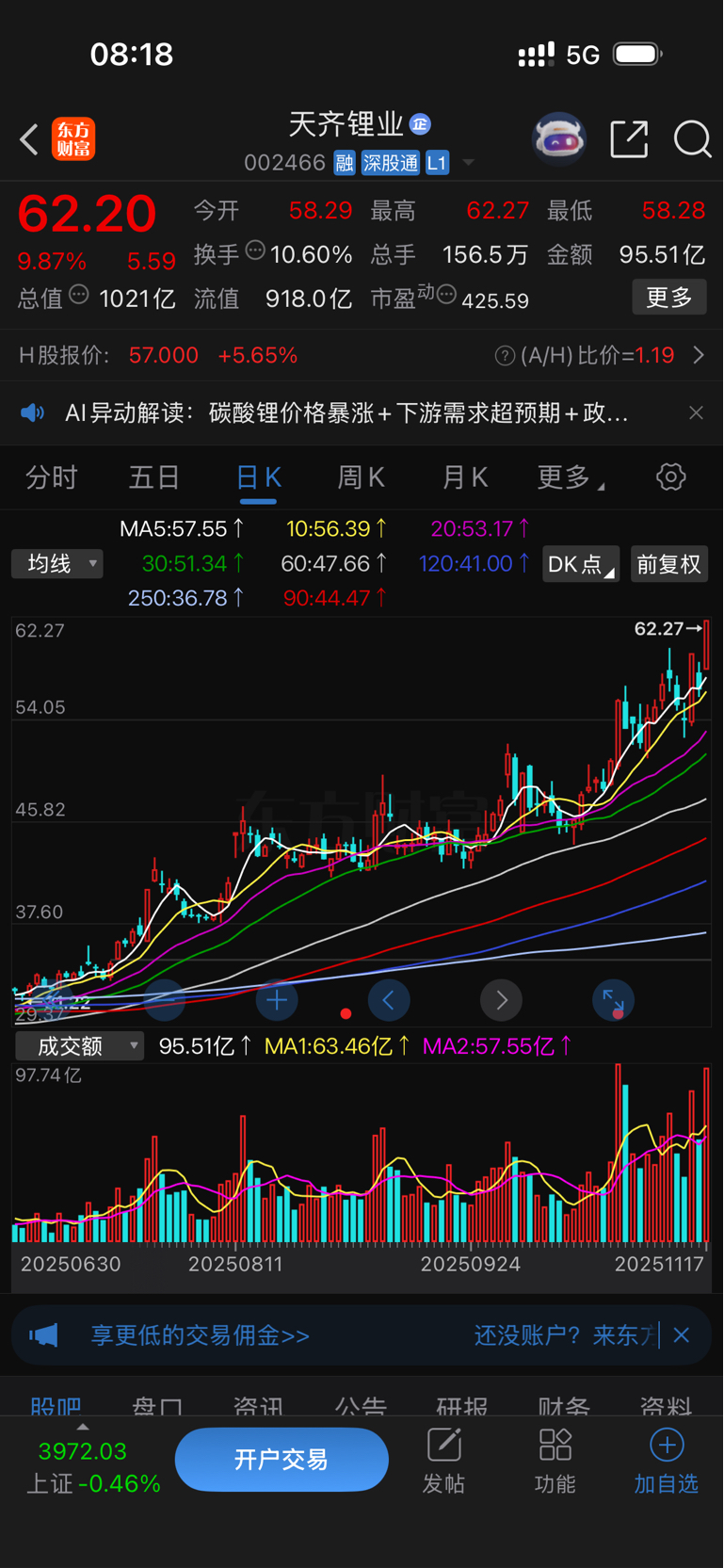Open the search magnifier icon
724x1568 pixels.
click(x=693, y=139)
